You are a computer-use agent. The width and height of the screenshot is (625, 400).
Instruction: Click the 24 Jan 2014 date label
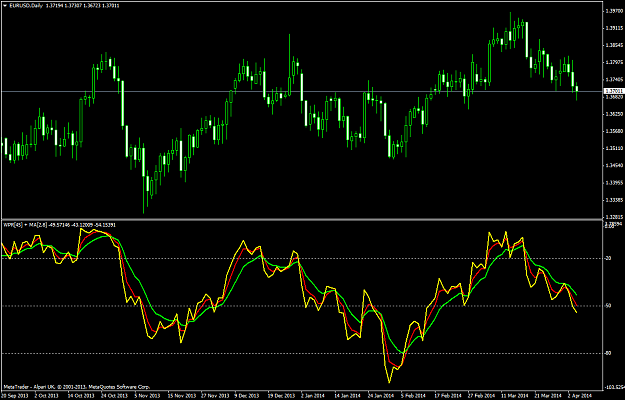tap(380, 396)
